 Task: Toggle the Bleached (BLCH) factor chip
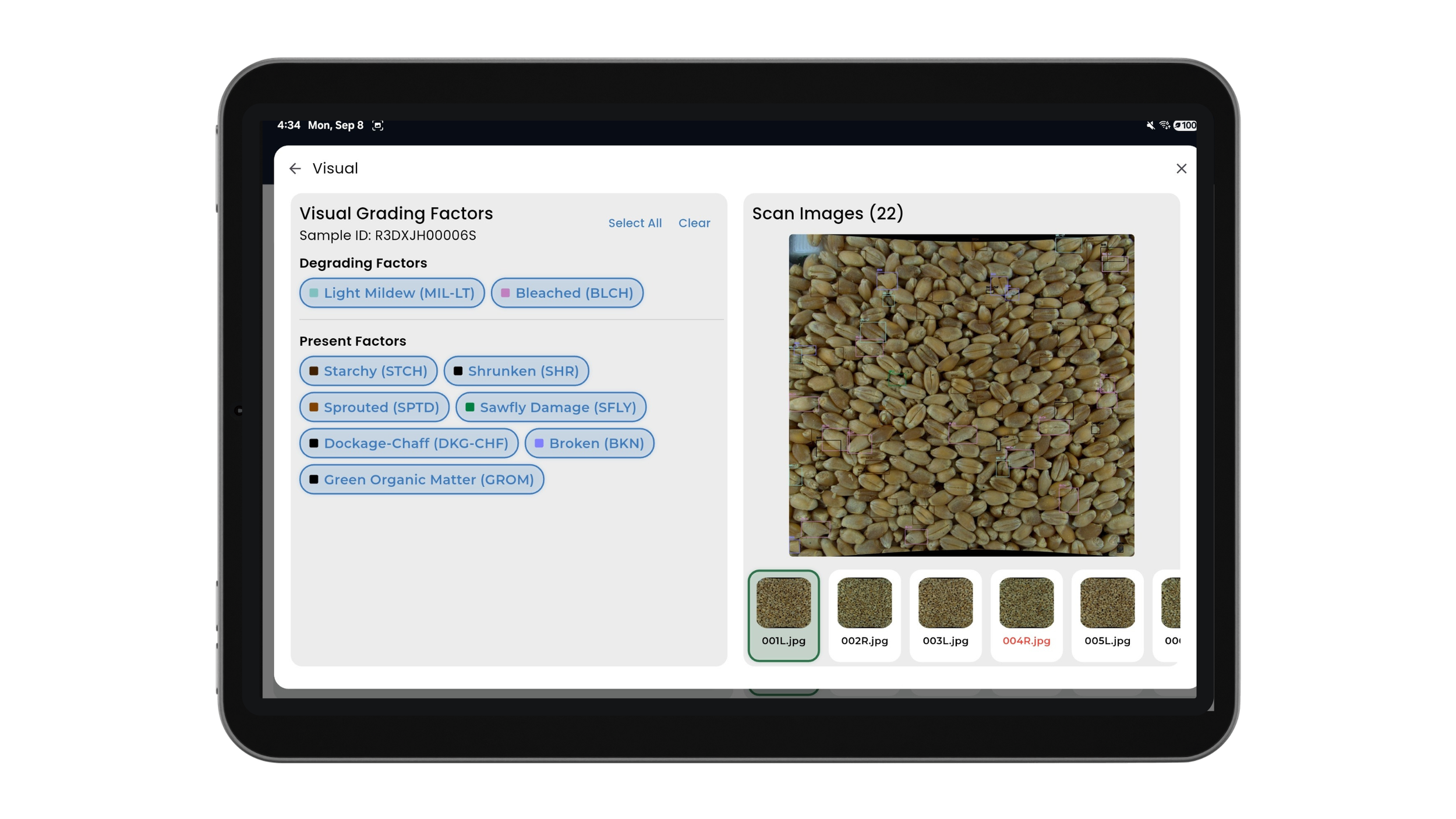point(567,293)
